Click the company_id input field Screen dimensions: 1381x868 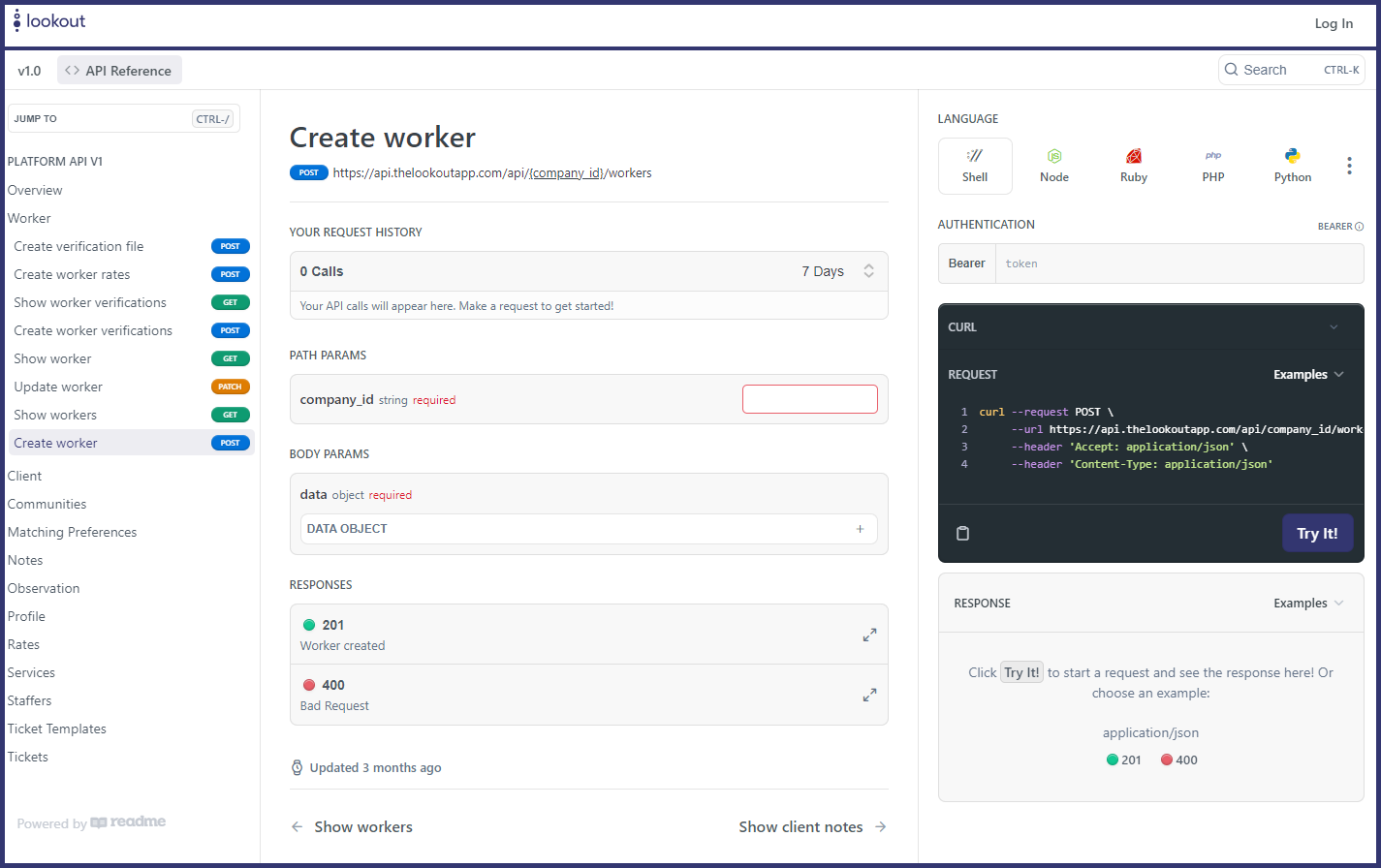click(809, 399)
